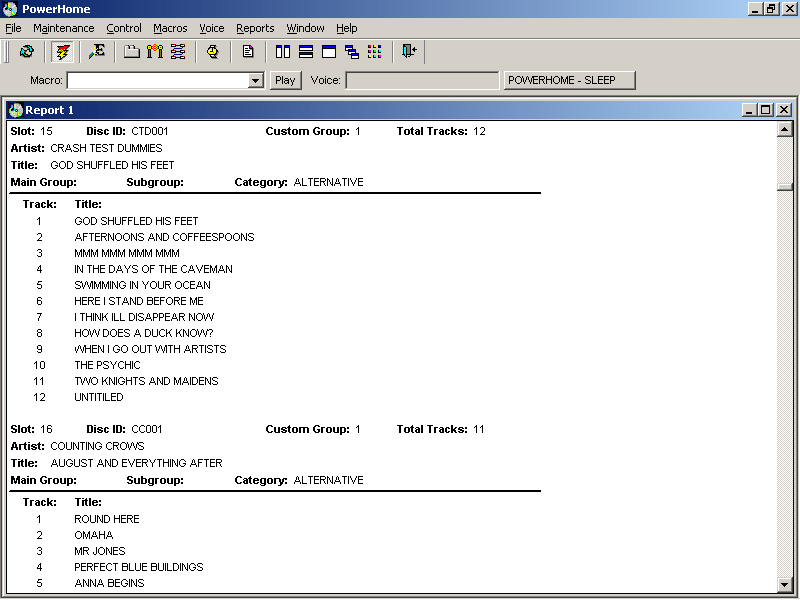Click track MR JONES
This screenshot has width=800, height=600.
(99, 551)
